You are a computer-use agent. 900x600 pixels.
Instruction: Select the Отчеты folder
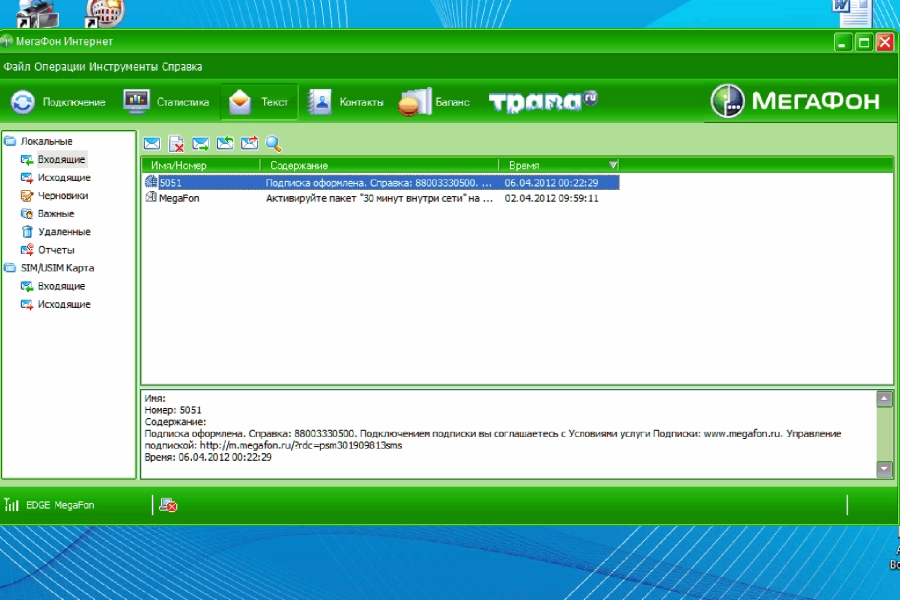click(56, 250)
